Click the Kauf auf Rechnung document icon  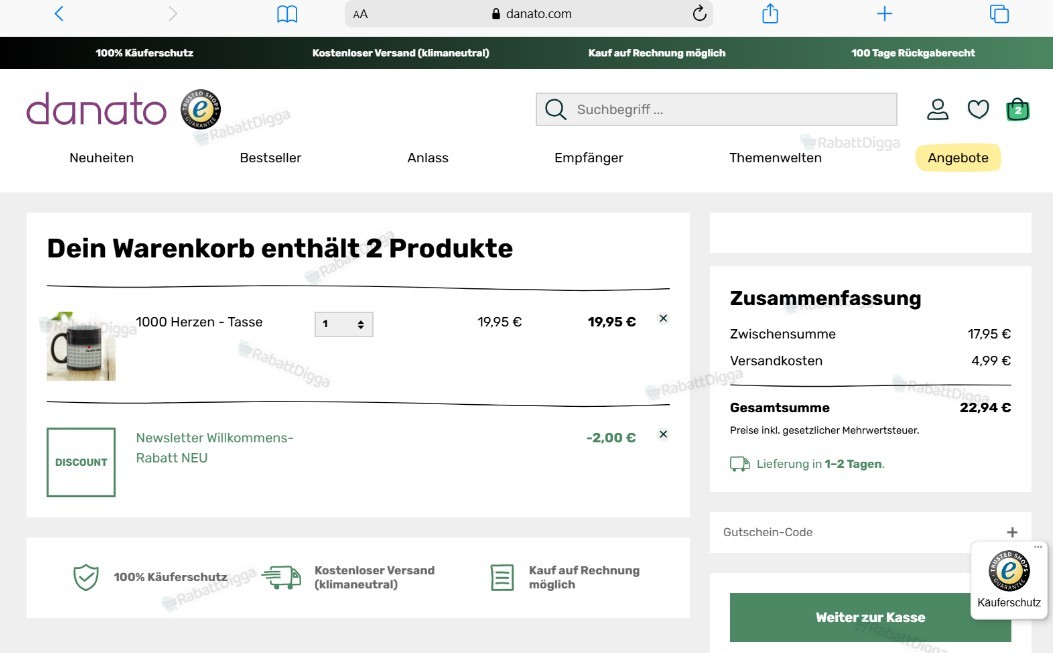tap(502, 577)
